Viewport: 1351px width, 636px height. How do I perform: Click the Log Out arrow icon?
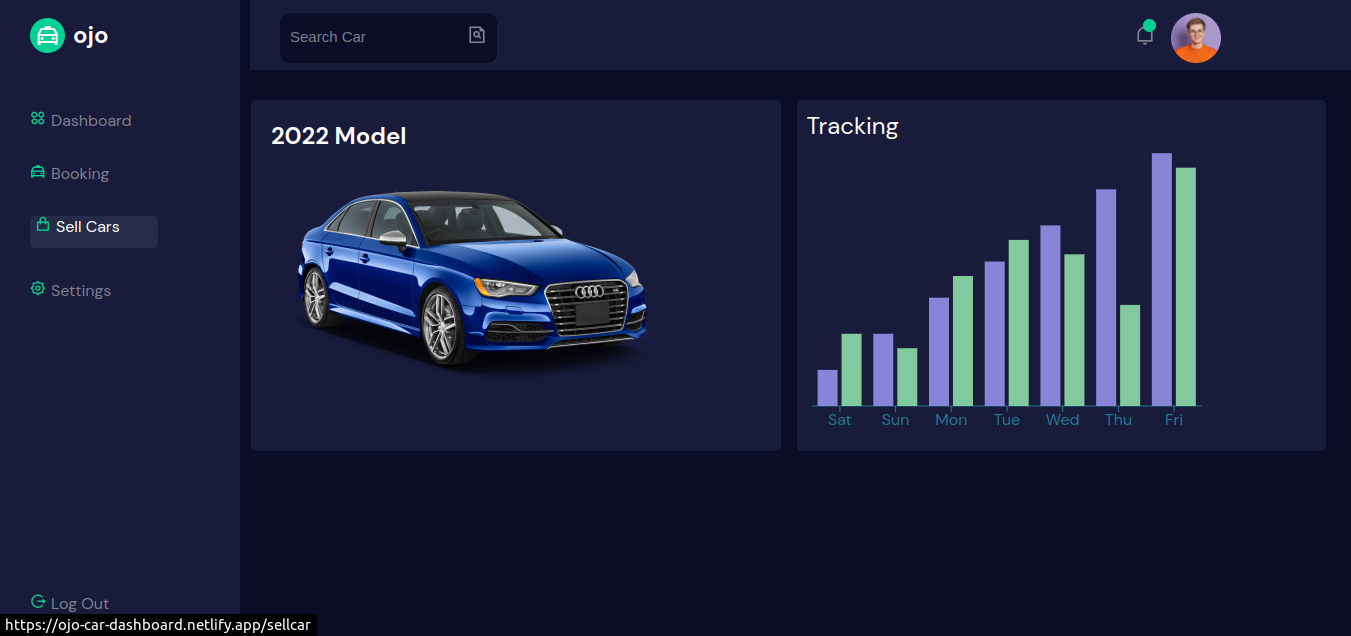pos(38,601)
